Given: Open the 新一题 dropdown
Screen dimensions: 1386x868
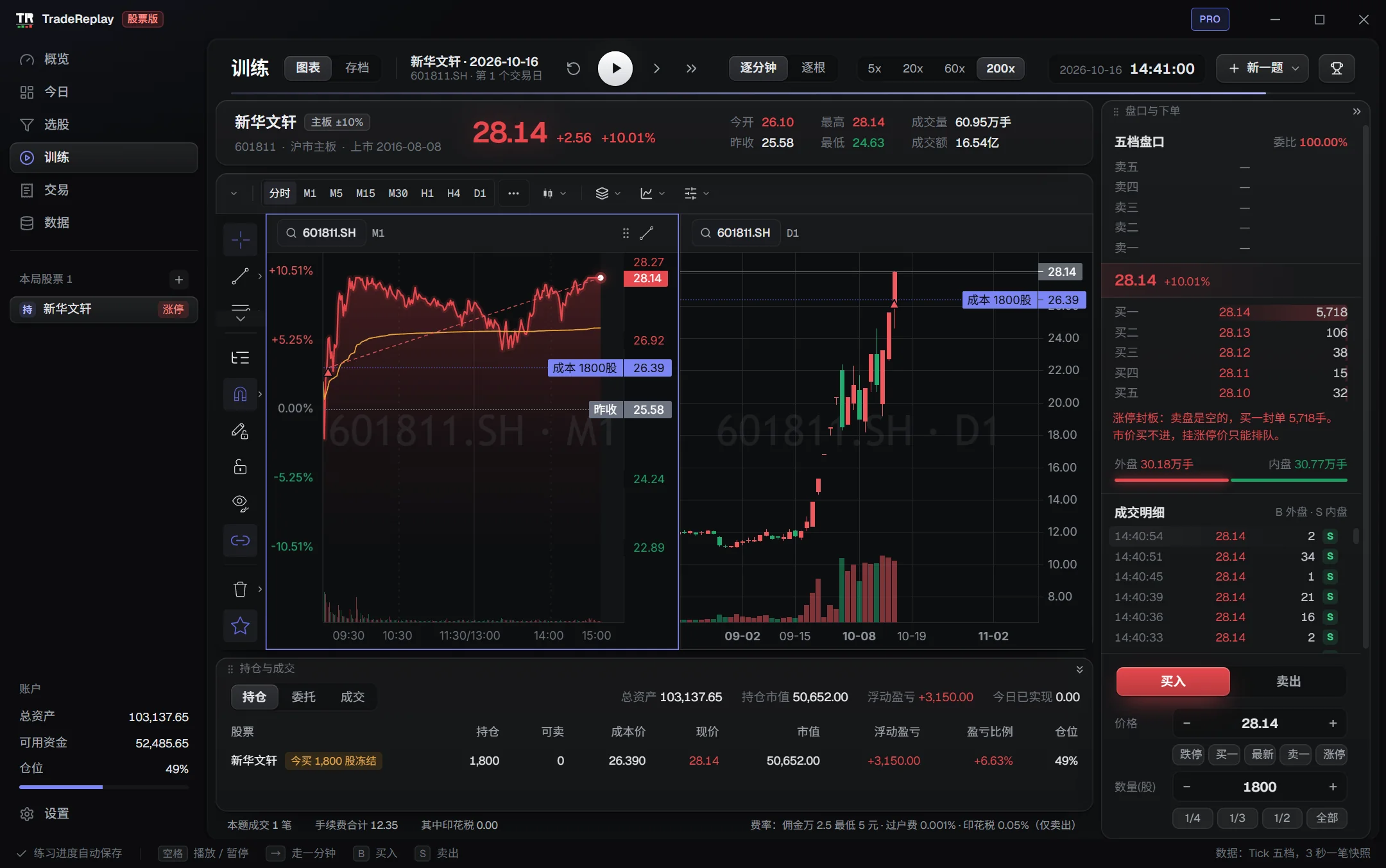Looking at the screenshot, I should [x=1262, y=69].
